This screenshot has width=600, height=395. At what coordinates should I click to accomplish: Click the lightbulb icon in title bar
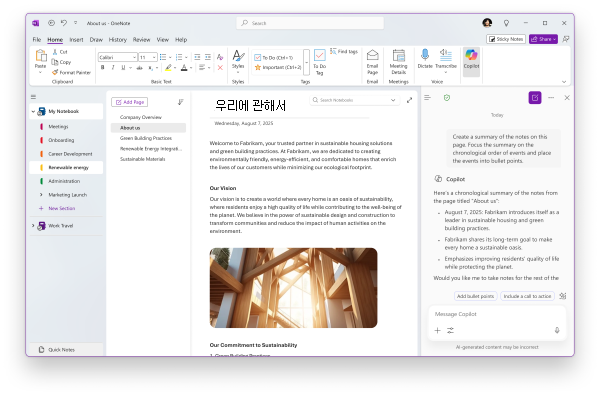506,23
